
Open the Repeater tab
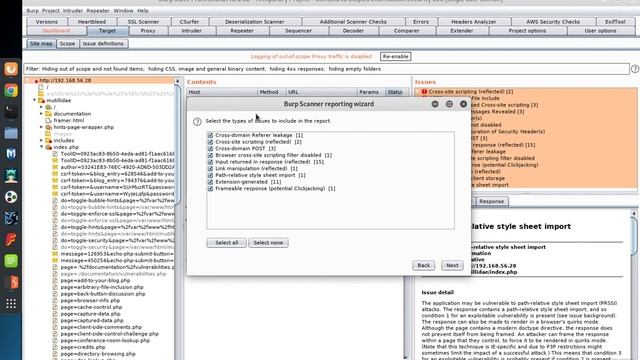pos(242,31)
